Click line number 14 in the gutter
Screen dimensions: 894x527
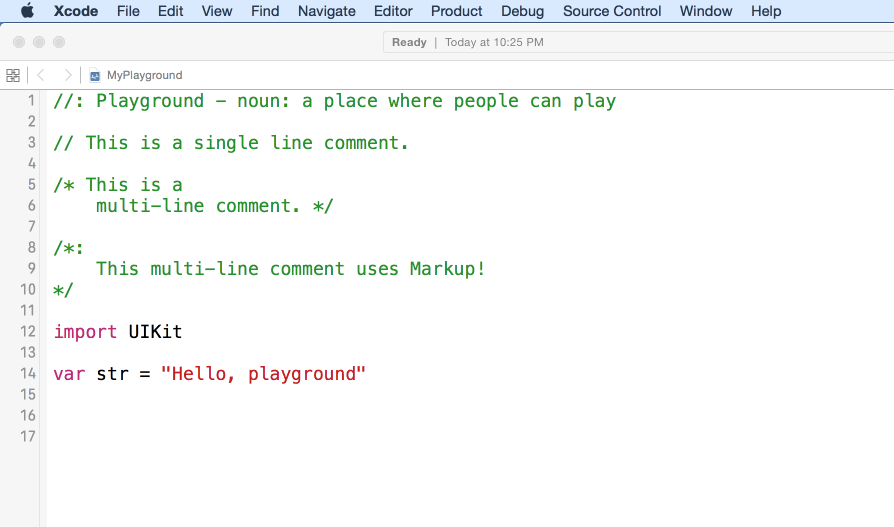pyautogui.click(x=28, y=374)
